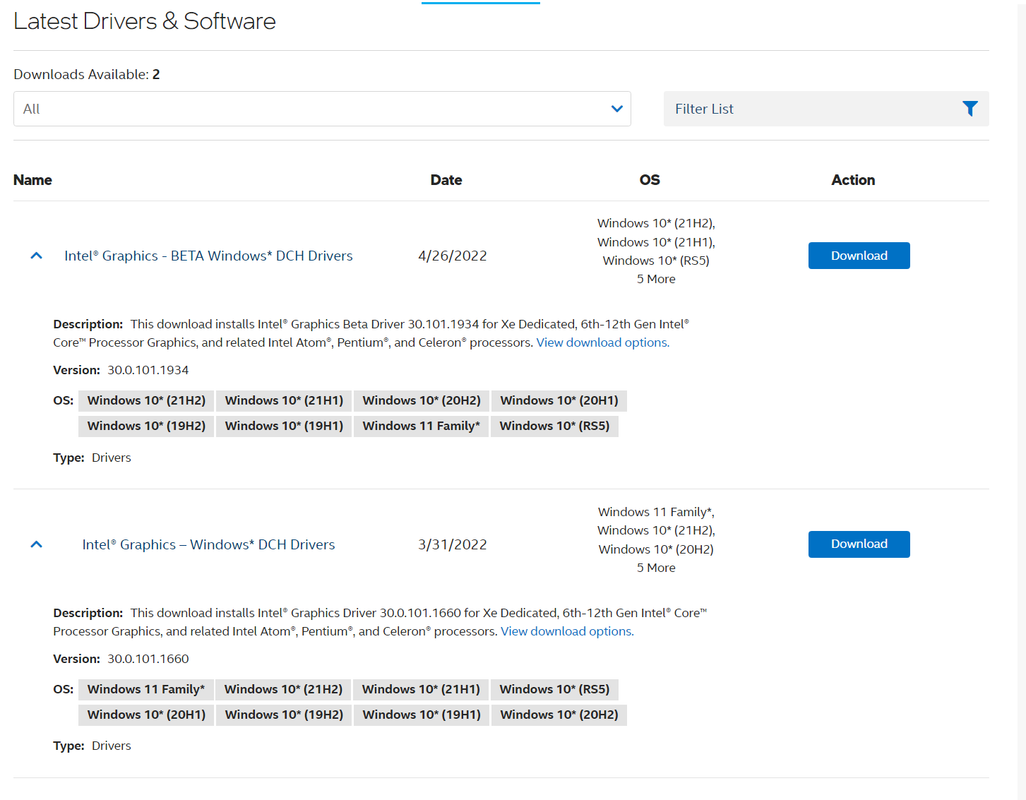Screen dimensions: 1026x800
Task: Click Windows 10* (19H2) tag in BETA driver
Action: click(146, 426)
